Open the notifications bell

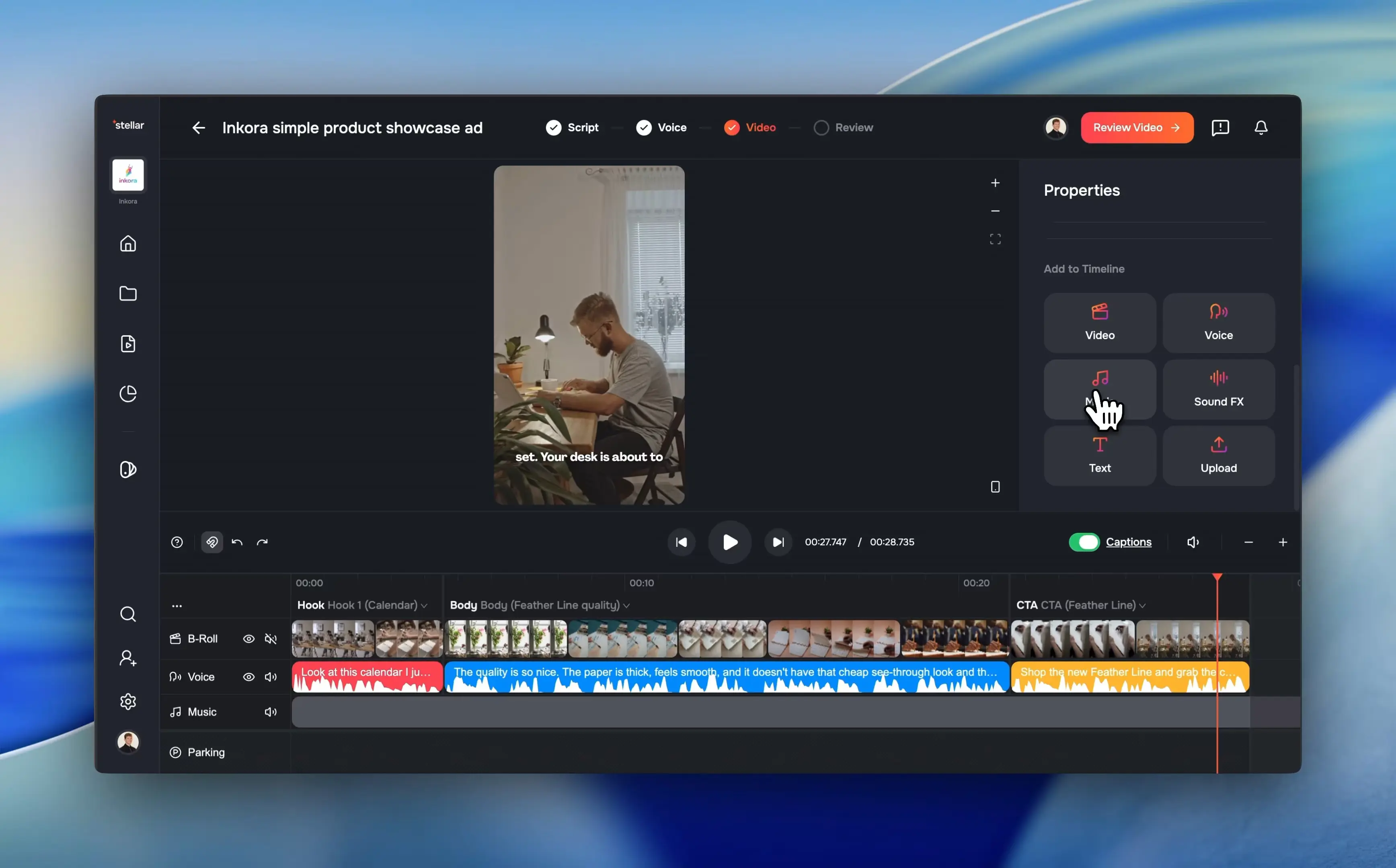pos(1261,127)
